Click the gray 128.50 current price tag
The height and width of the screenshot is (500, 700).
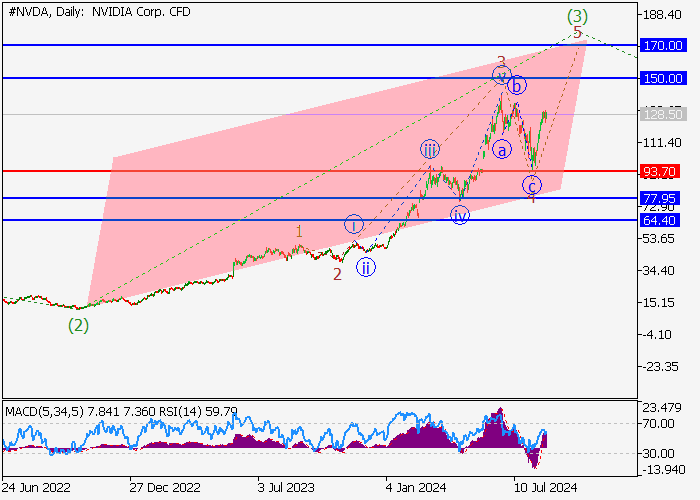pyautogui.click(x=663, y=114)
